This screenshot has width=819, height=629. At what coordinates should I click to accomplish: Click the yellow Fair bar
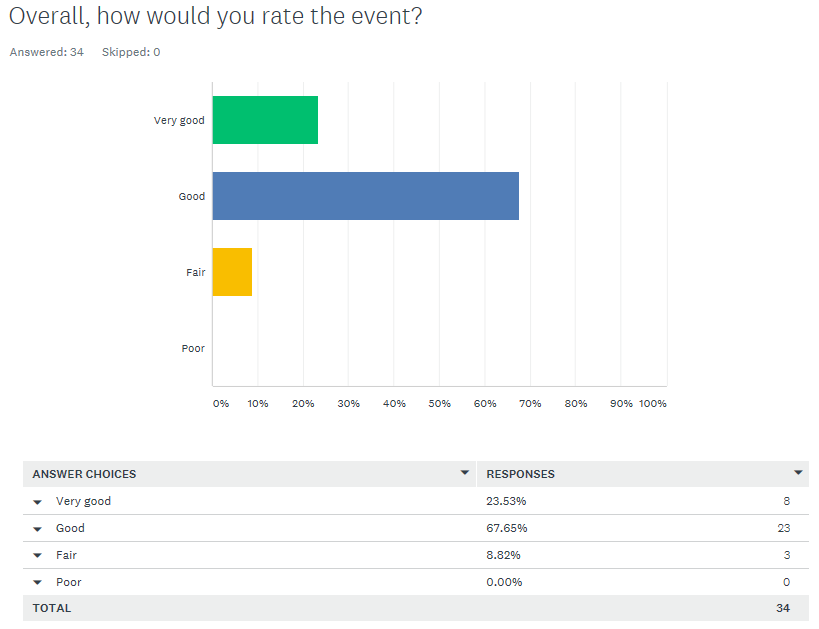click(x=232, y=272)
